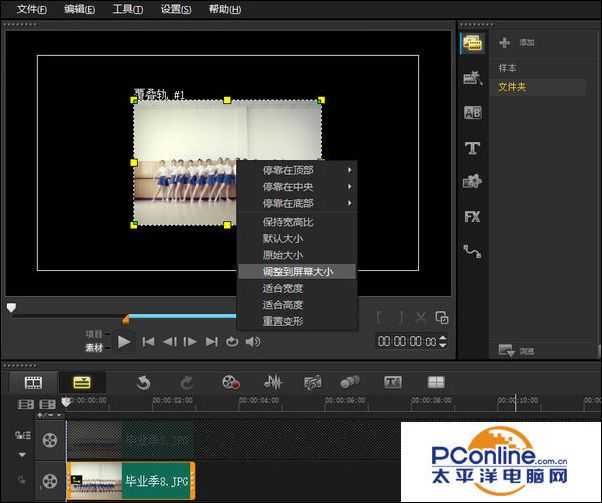Open the Path library icon
Screen dimensions: 602x503
472,252
